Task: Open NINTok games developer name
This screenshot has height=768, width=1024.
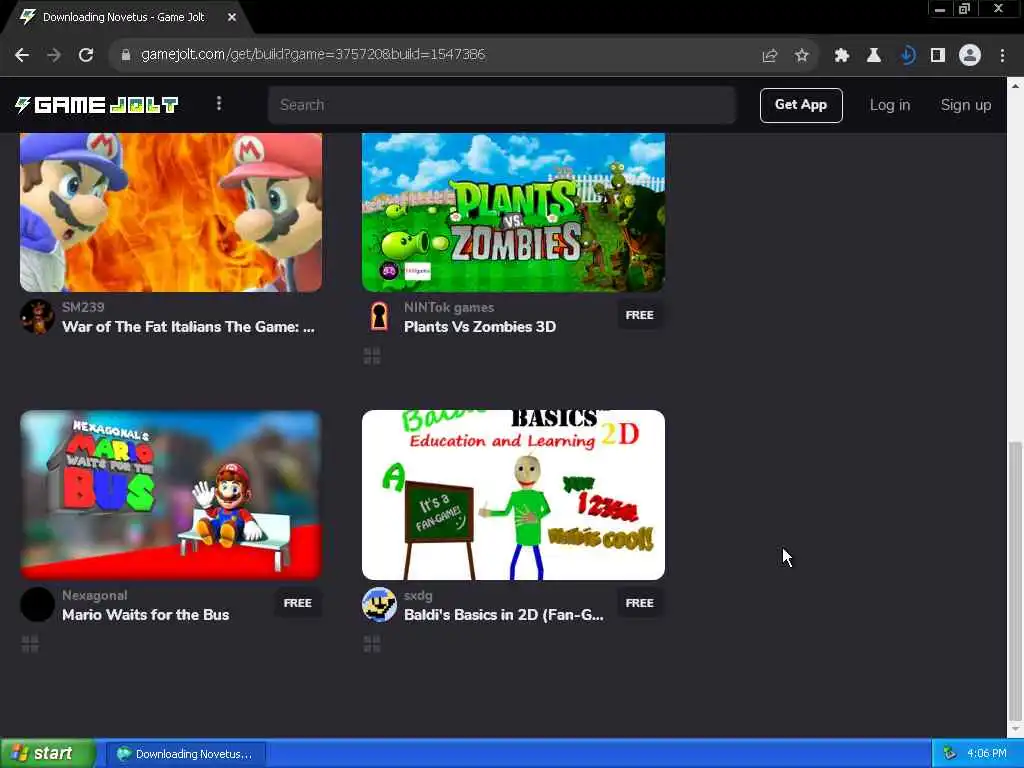Action: coord(449,307)
